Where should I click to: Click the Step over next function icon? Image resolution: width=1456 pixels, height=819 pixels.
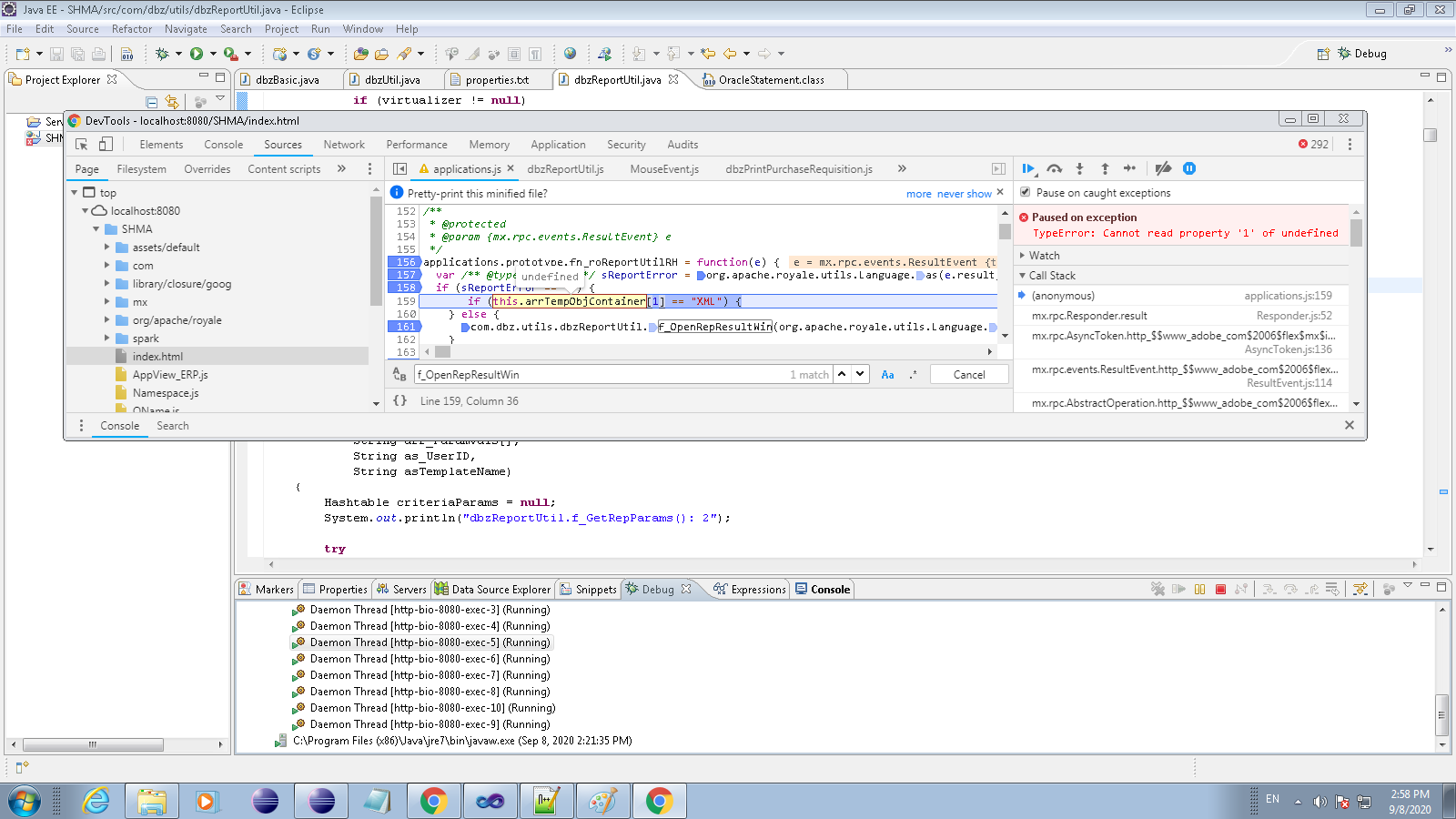pyautogui.click(x=1054, y=168)
